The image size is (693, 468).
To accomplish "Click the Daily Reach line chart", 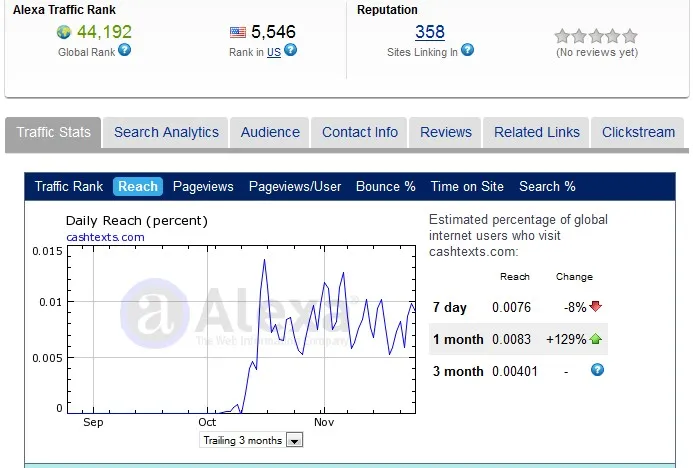I will coord(241,330).
